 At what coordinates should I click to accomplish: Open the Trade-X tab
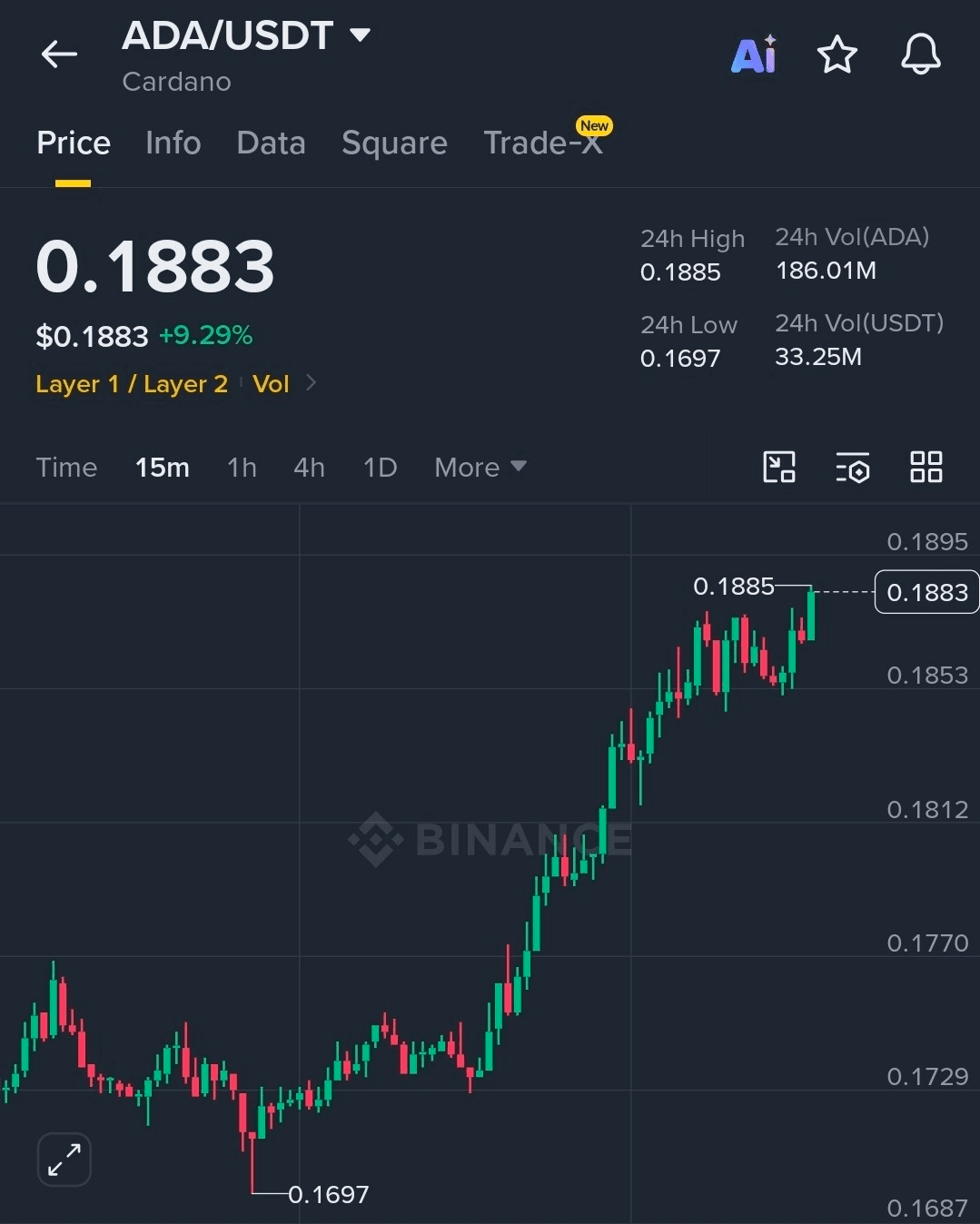(x=543, y=143)
